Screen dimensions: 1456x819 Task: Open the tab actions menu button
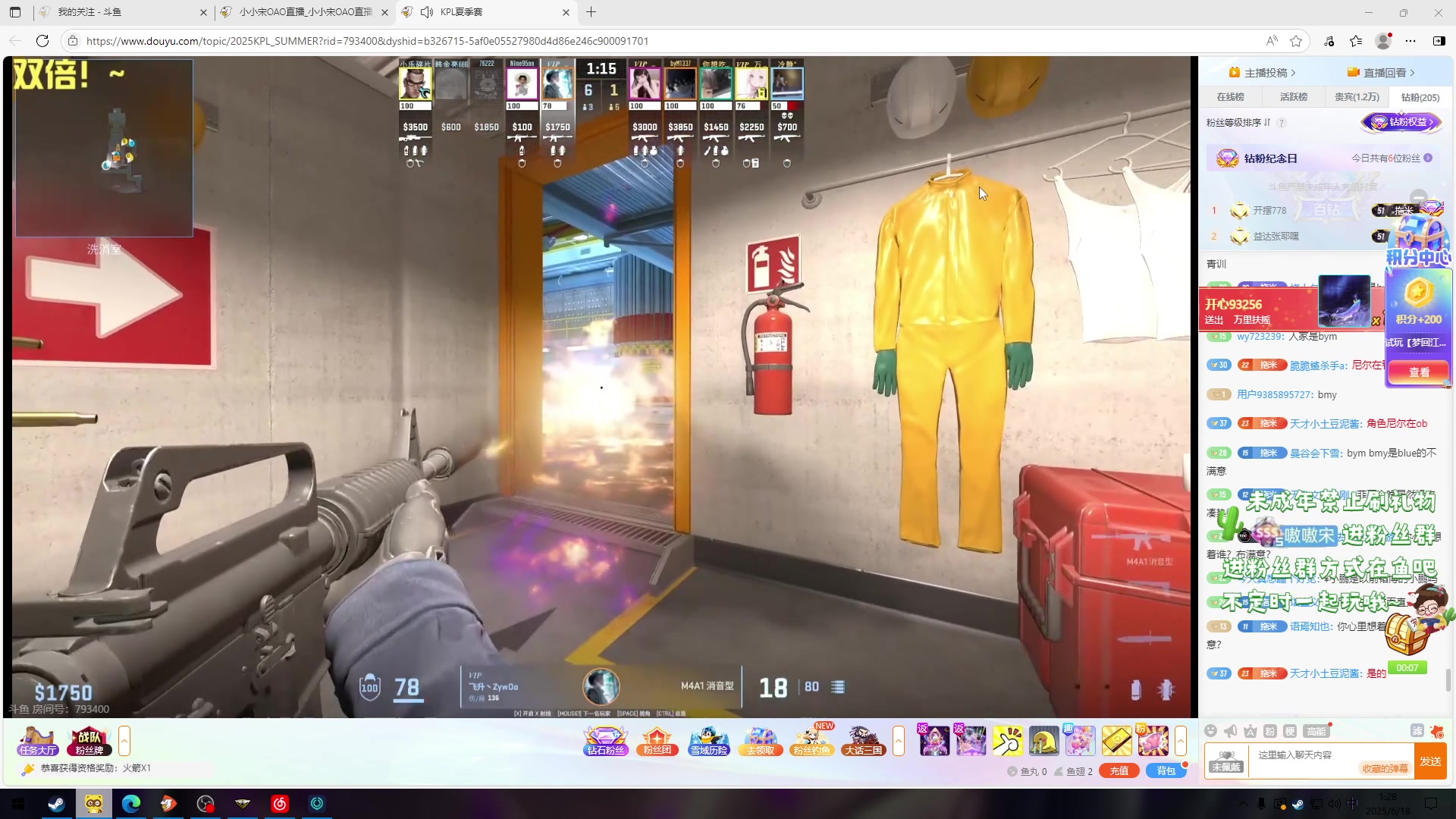[15, 12]
